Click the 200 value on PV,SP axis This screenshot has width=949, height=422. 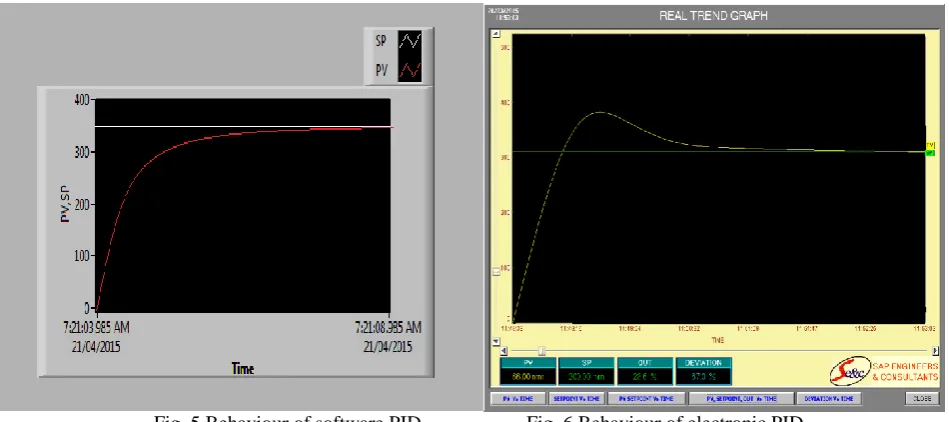(x=80, y=204)
